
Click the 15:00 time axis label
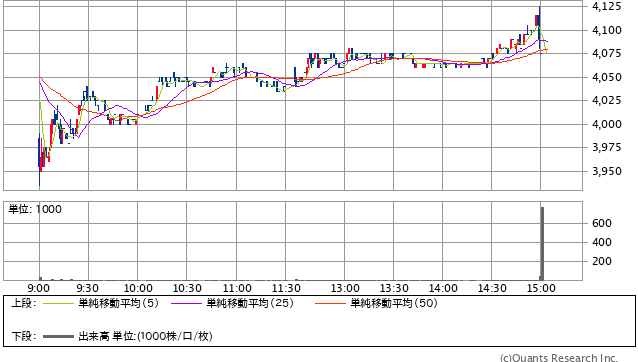tap(541, 288)
